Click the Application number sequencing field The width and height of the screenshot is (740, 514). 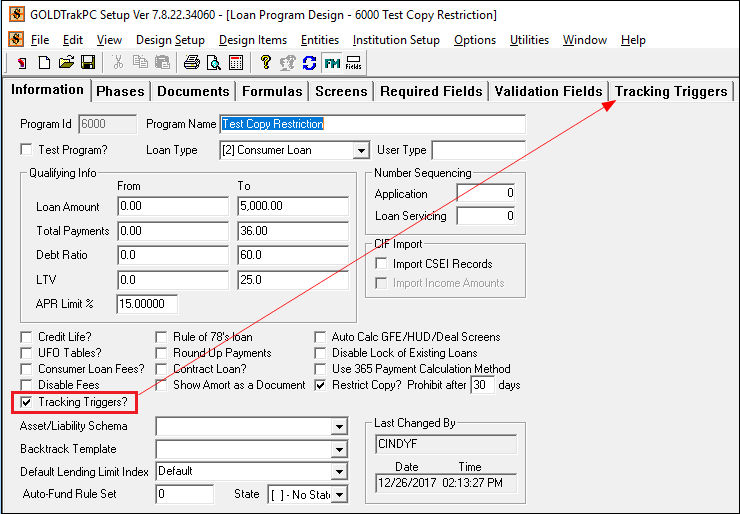click(x=486, y=193)
